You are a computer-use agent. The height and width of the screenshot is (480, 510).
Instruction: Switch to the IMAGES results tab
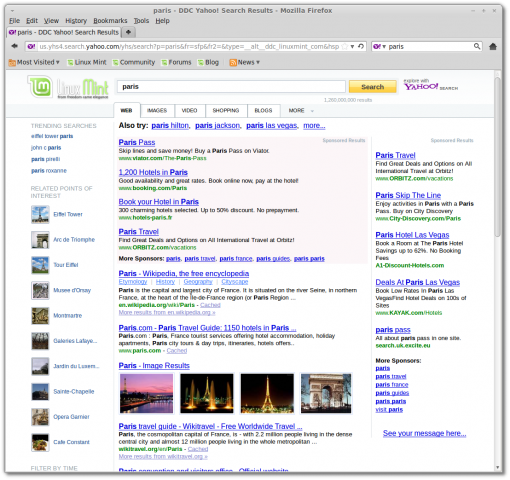(157, 110)
